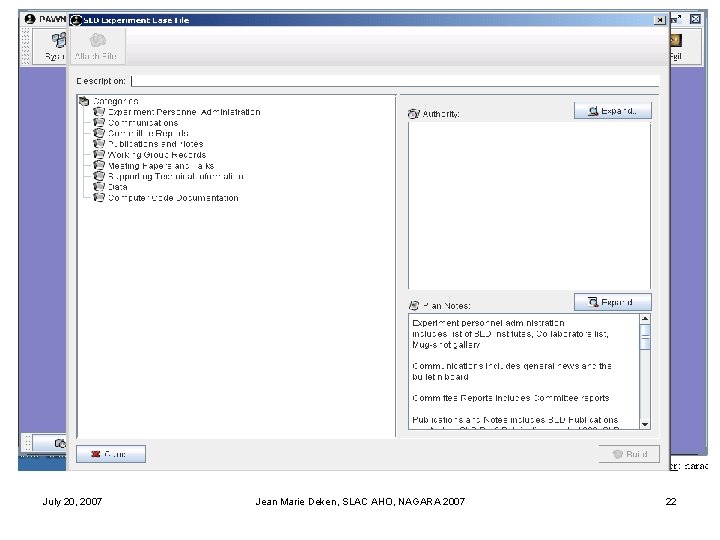Select Supporting Technical Information category
The height and width of the screenshot is (540, 720).
coord(176,176)
